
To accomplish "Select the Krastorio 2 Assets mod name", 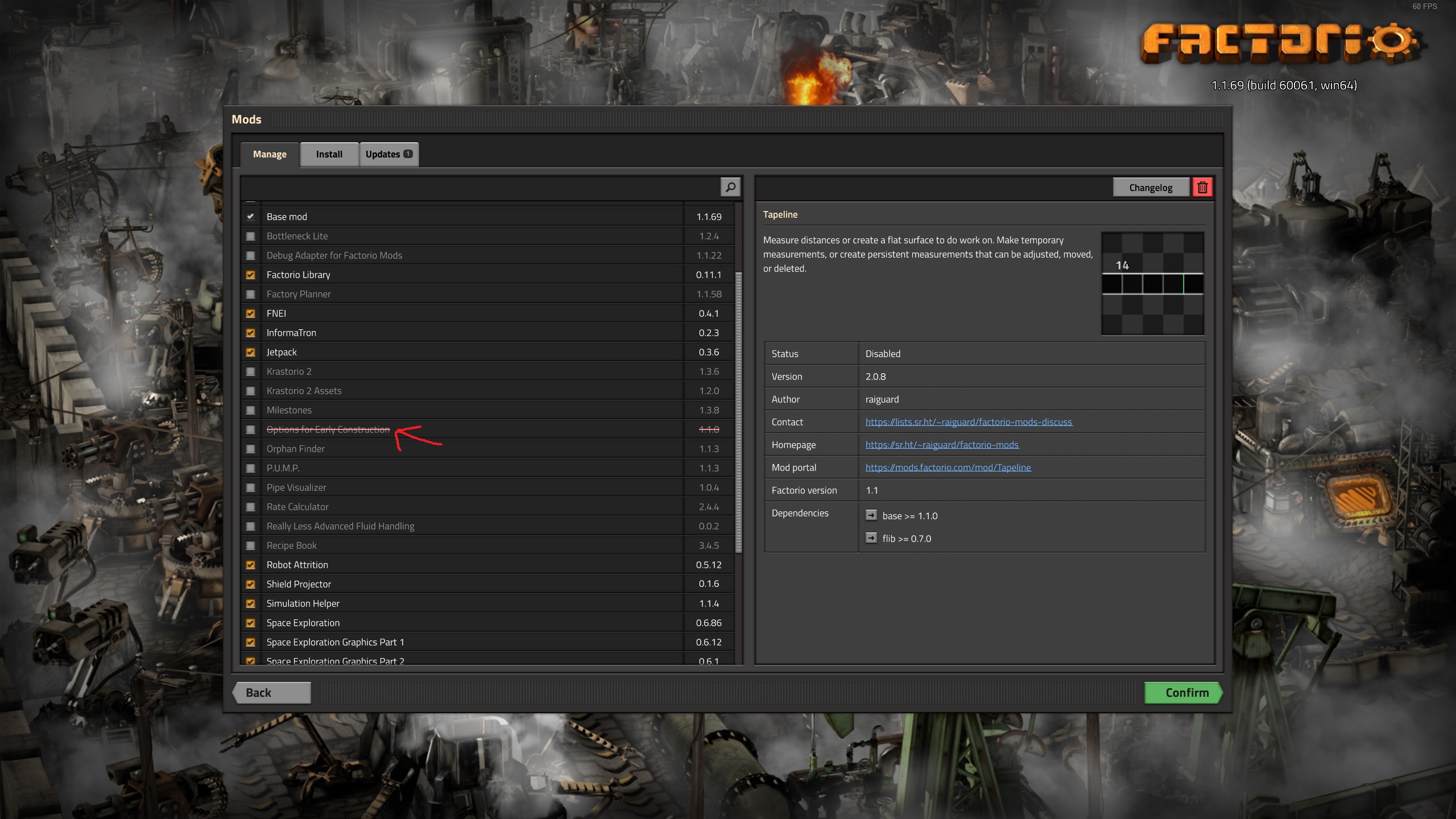I will [x=304, y=391].
